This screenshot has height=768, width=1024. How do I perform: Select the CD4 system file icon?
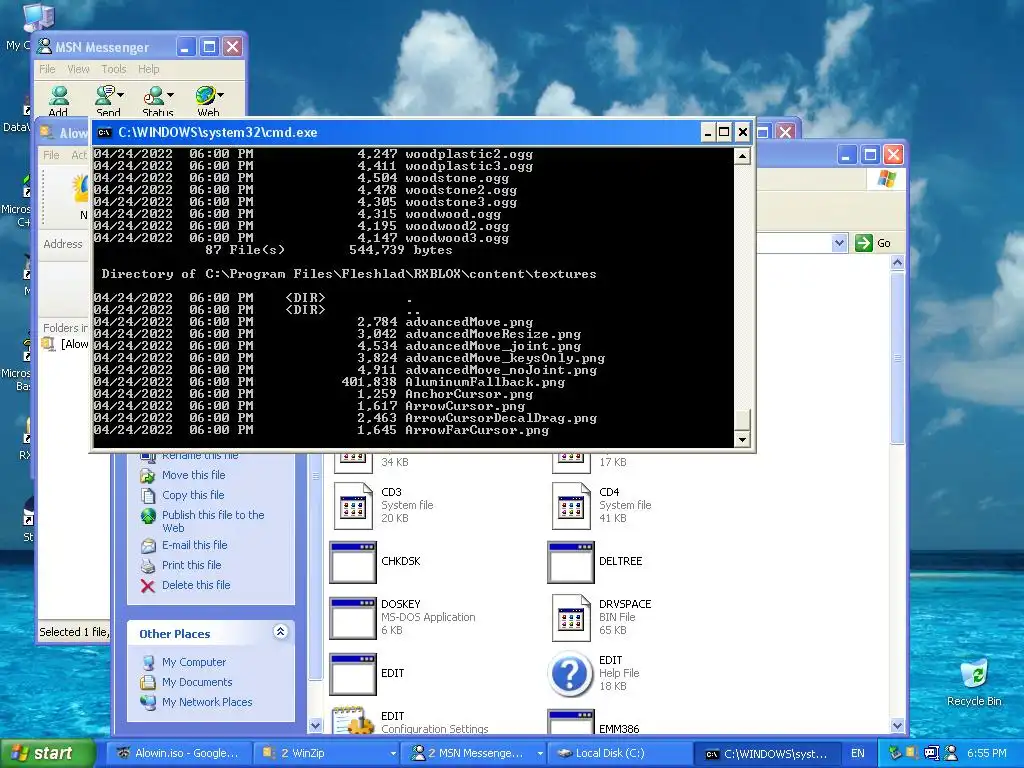(x=571, y=505)
